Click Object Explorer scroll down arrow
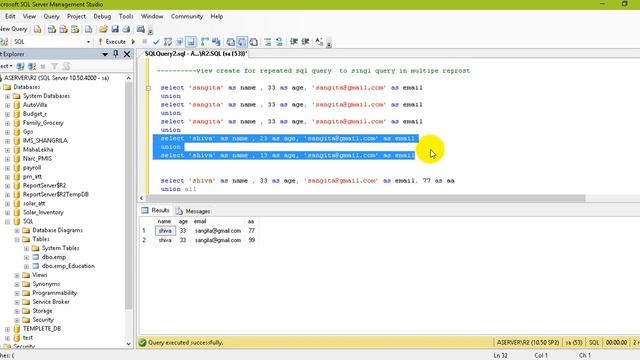Screen dimensions: 640x360 129,344
